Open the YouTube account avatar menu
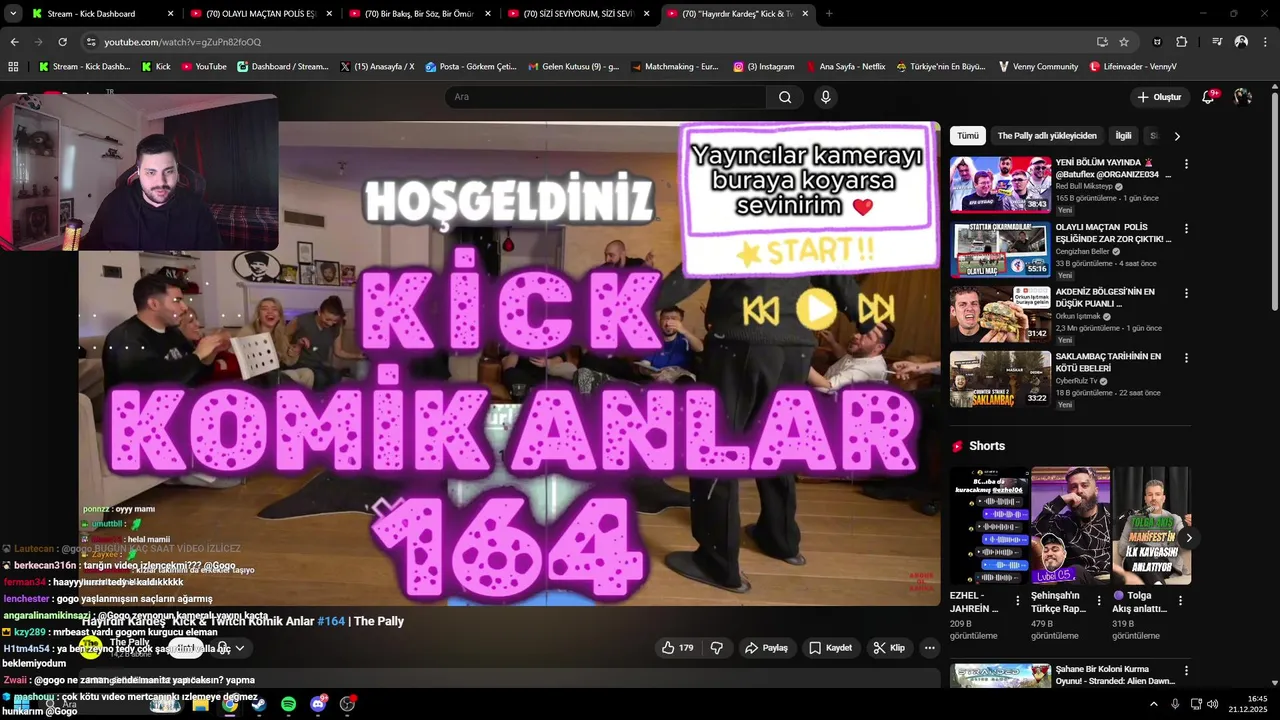Image resolution: width=1280 pixels, height=720 pixels. [x=1243, y=97]
